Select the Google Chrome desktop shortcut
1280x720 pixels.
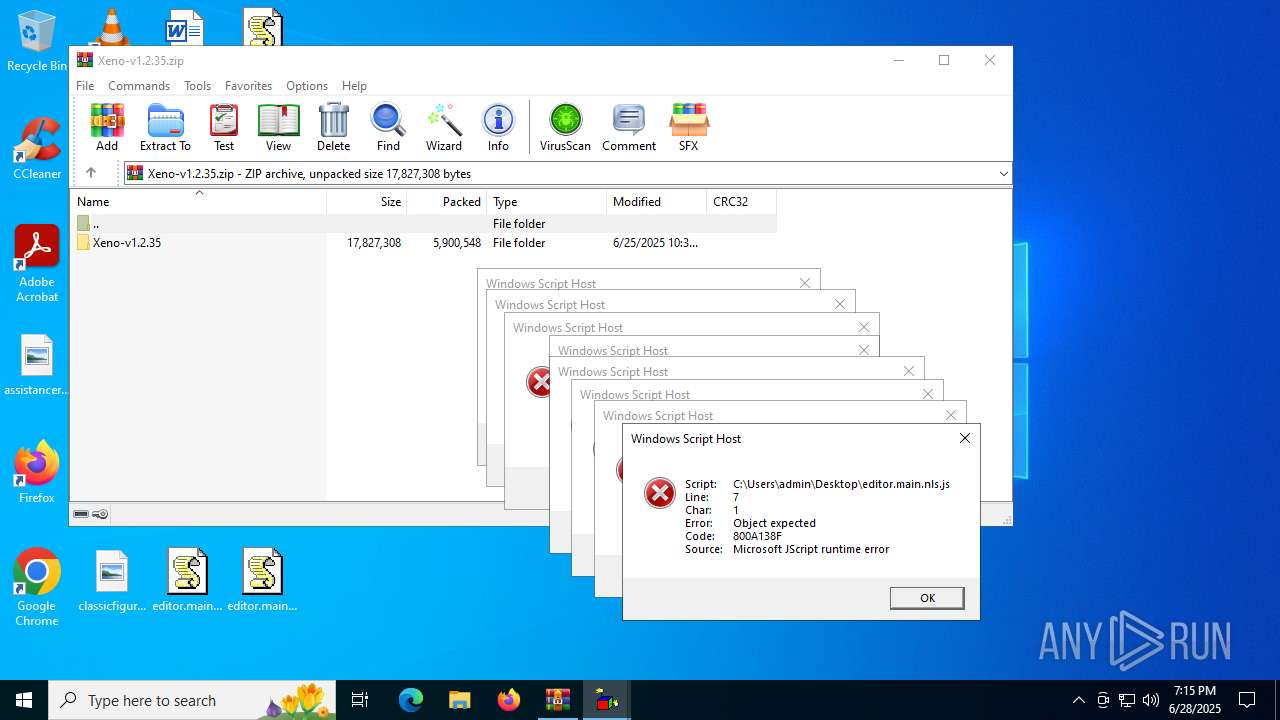click(37, 588)
